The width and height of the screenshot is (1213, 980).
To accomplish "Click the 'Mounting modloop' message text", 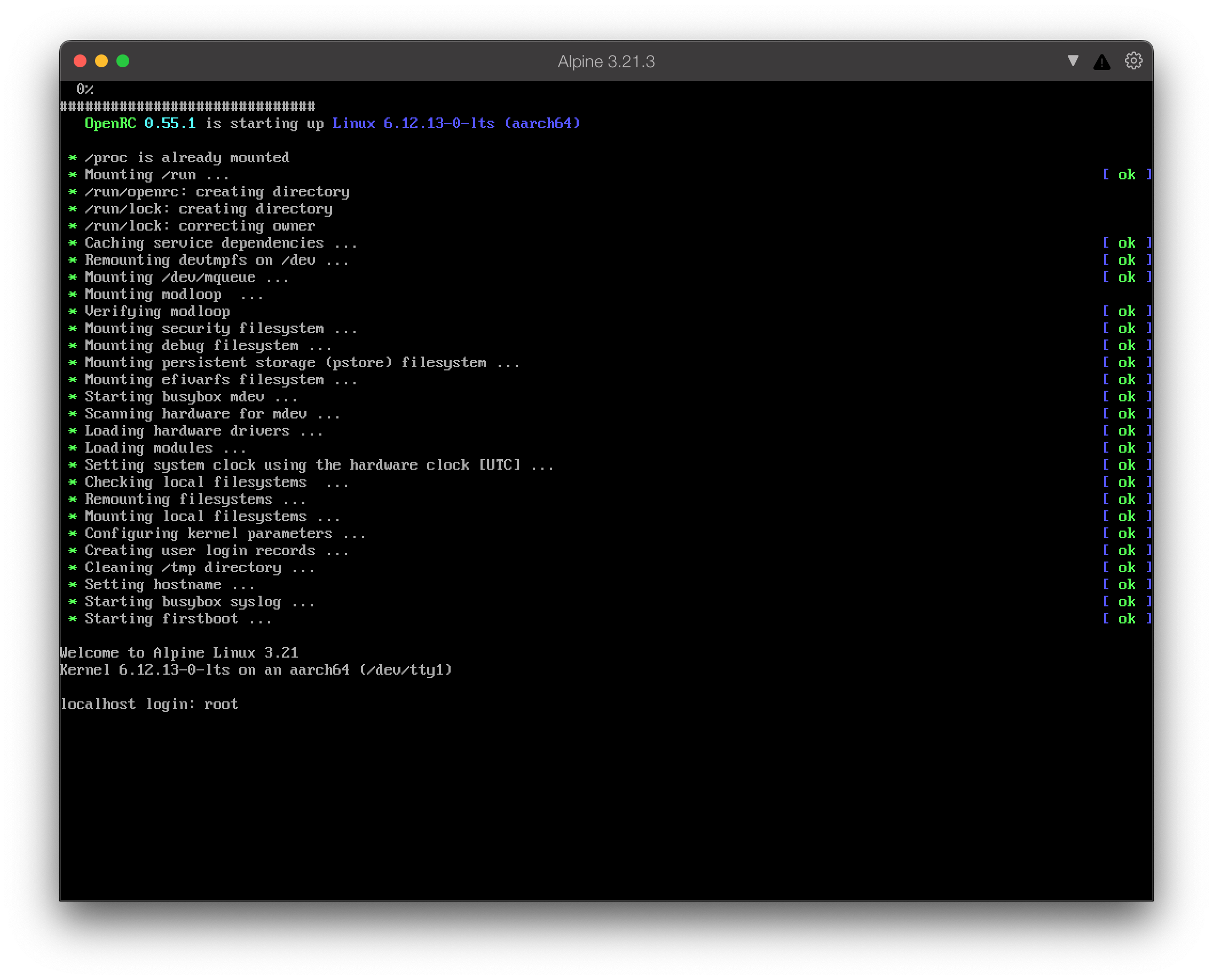I will tap(153, 294).
